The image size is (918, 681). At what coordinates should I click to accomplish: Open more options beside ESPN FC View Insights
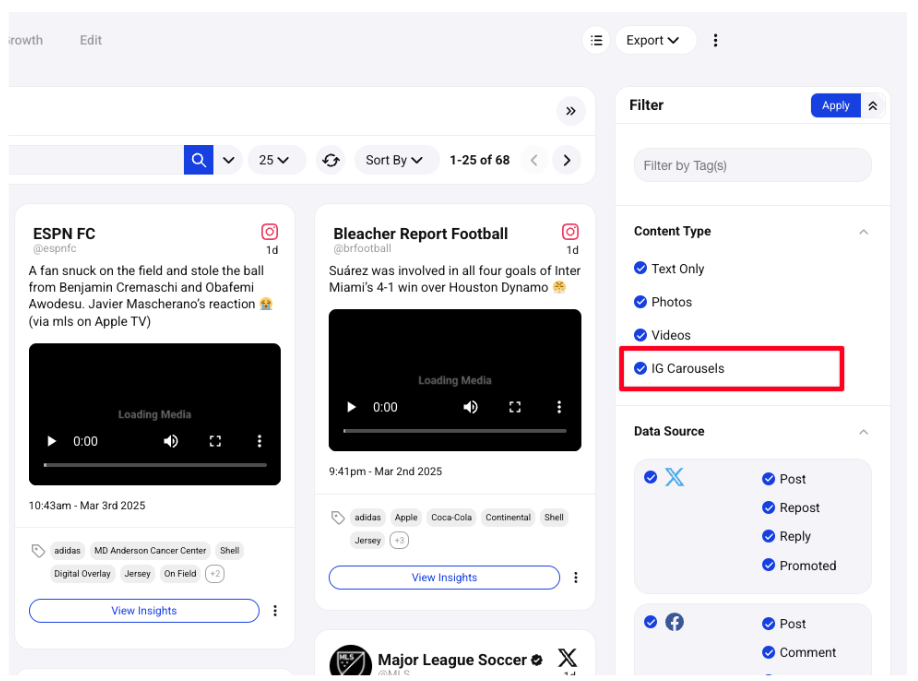pyautogui.click(x=275, y=611)
